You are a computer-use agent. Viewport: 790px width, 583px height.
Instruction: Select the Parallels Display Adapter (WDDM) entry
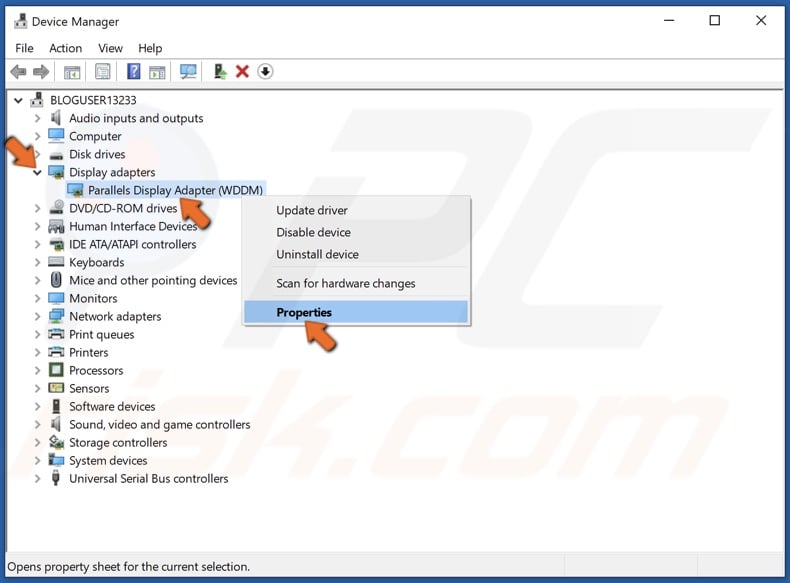(175, 190)
